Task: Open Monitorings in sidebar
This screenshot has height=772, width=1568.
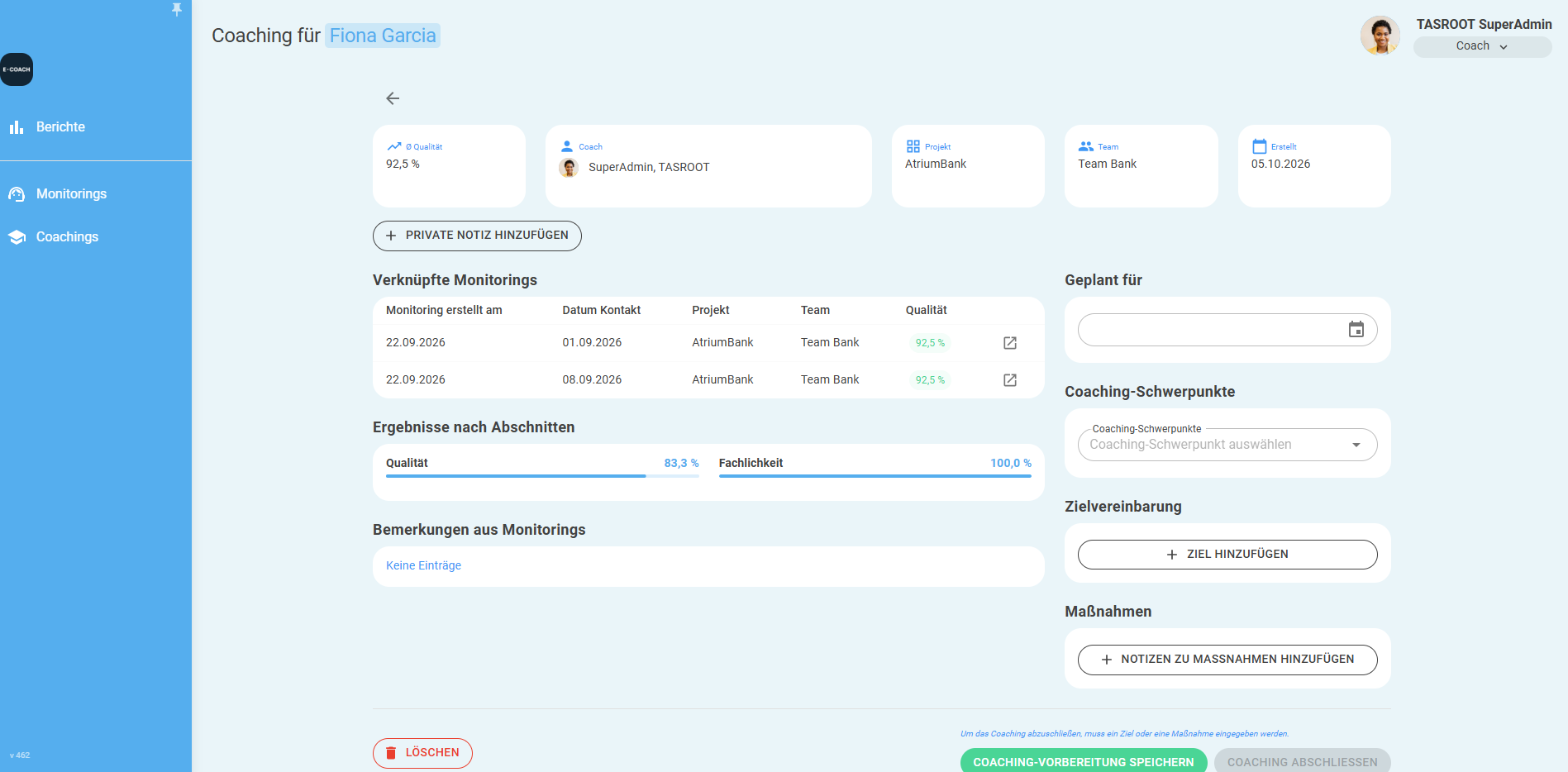Action: [x=71, y=194]
